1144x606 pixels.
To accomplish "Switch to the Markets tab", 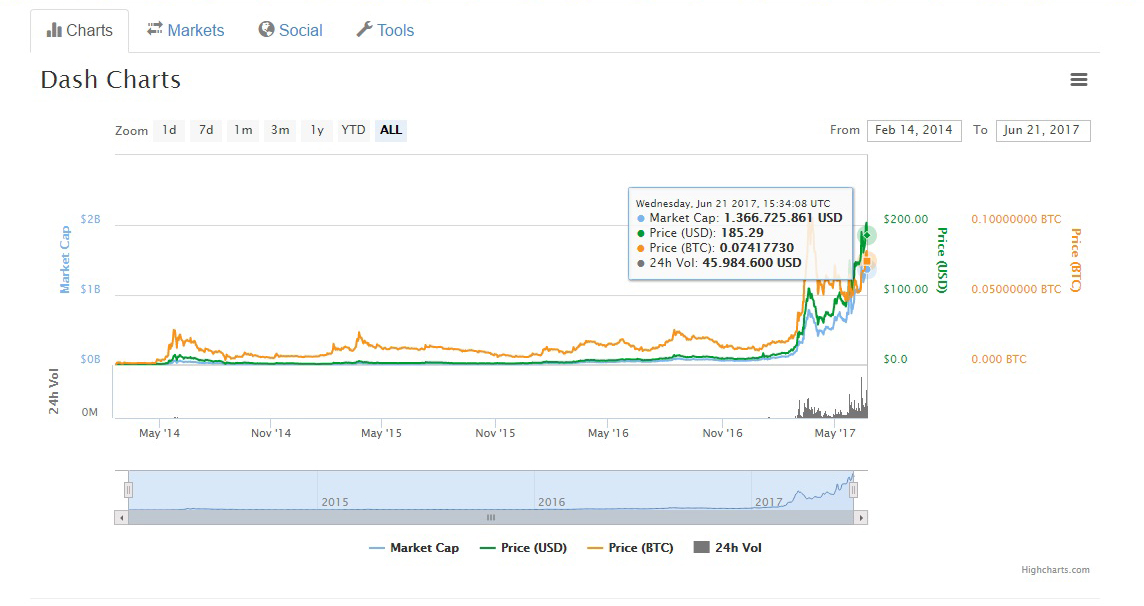I will click(185, 30).
